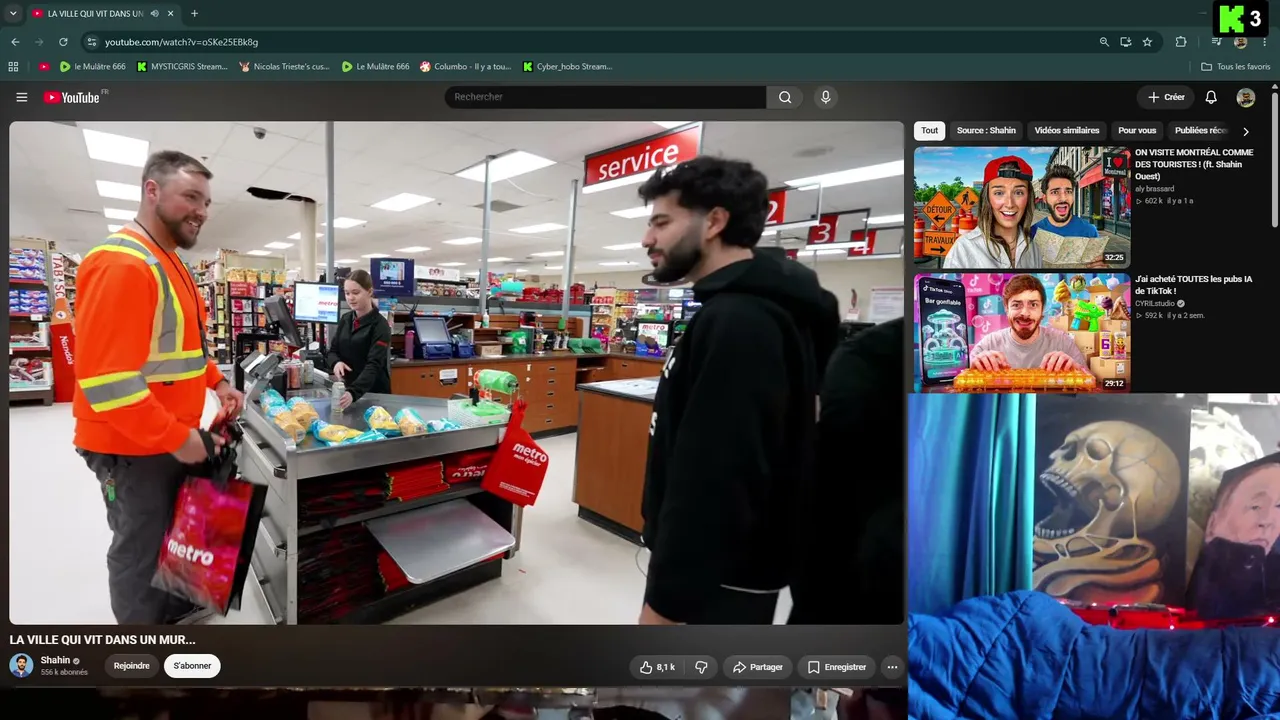This screenshot has width=1280, height=720.
Task: View site information in address bar
Action: (92, 42)
